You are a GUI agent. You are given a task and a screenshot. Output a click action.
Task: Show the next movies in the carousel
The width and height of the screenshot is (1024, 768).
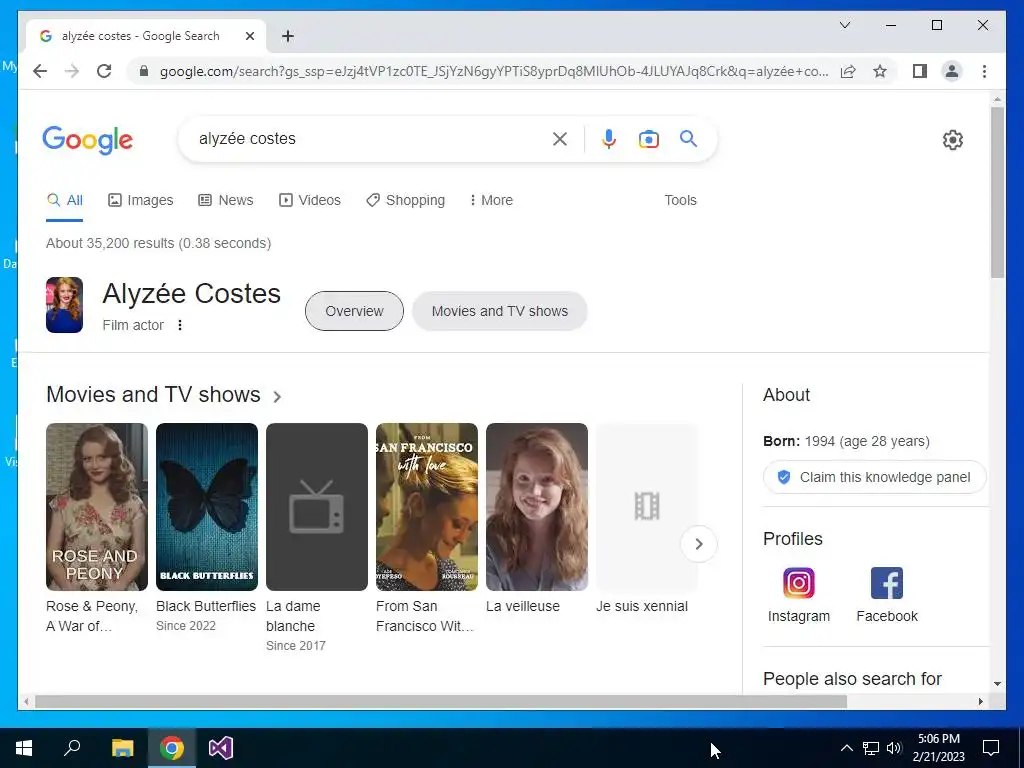pos(698,543)
